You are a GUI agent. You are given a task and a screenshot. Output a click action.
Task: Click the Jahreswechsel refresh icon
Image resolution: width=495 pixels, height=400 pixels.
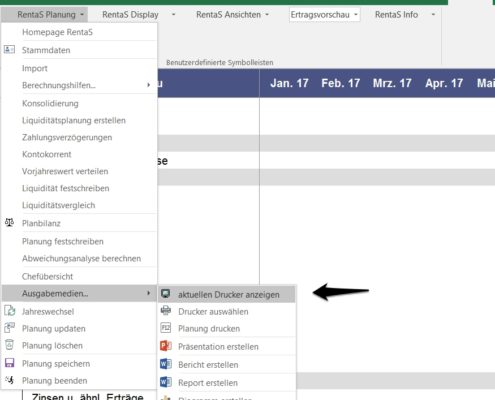pos(10,311)
